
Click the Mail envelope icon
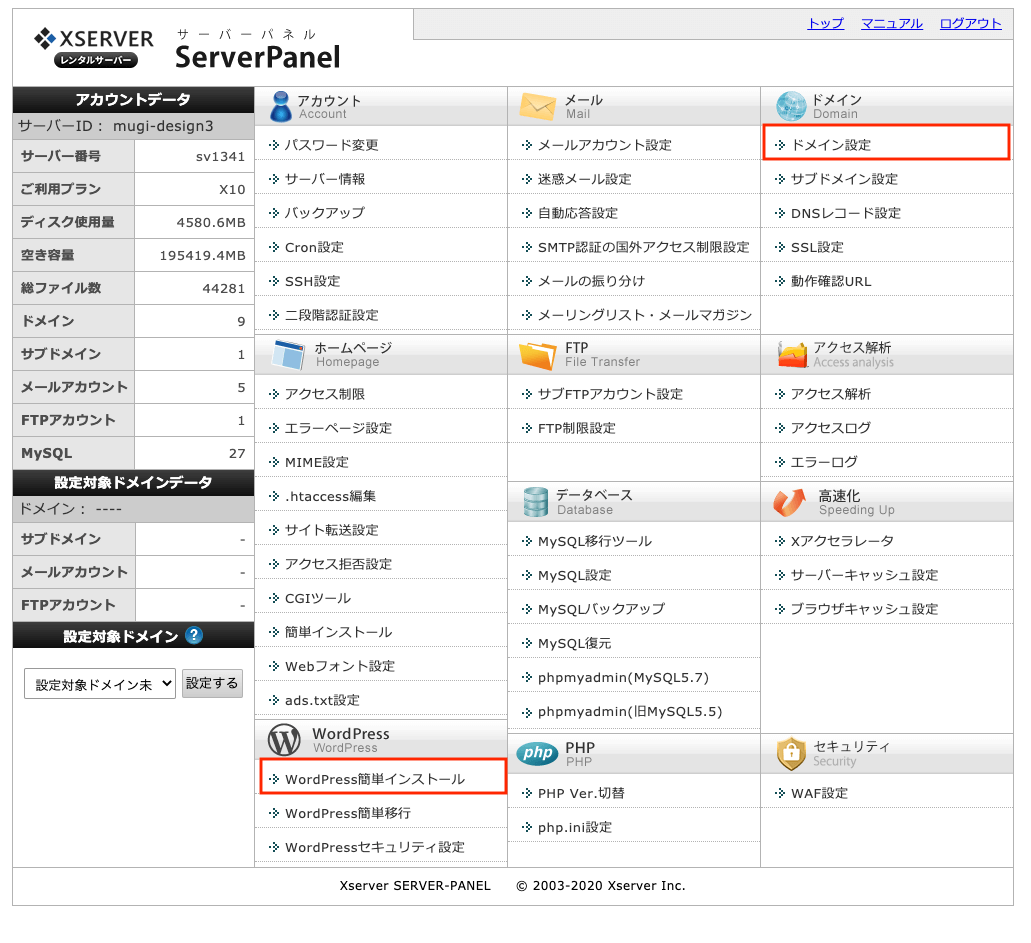click(537, 106)
